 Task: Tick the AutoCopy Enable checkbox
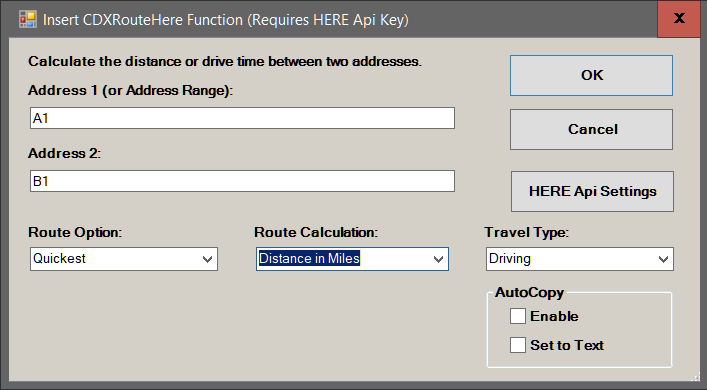[x=518, y=316]
